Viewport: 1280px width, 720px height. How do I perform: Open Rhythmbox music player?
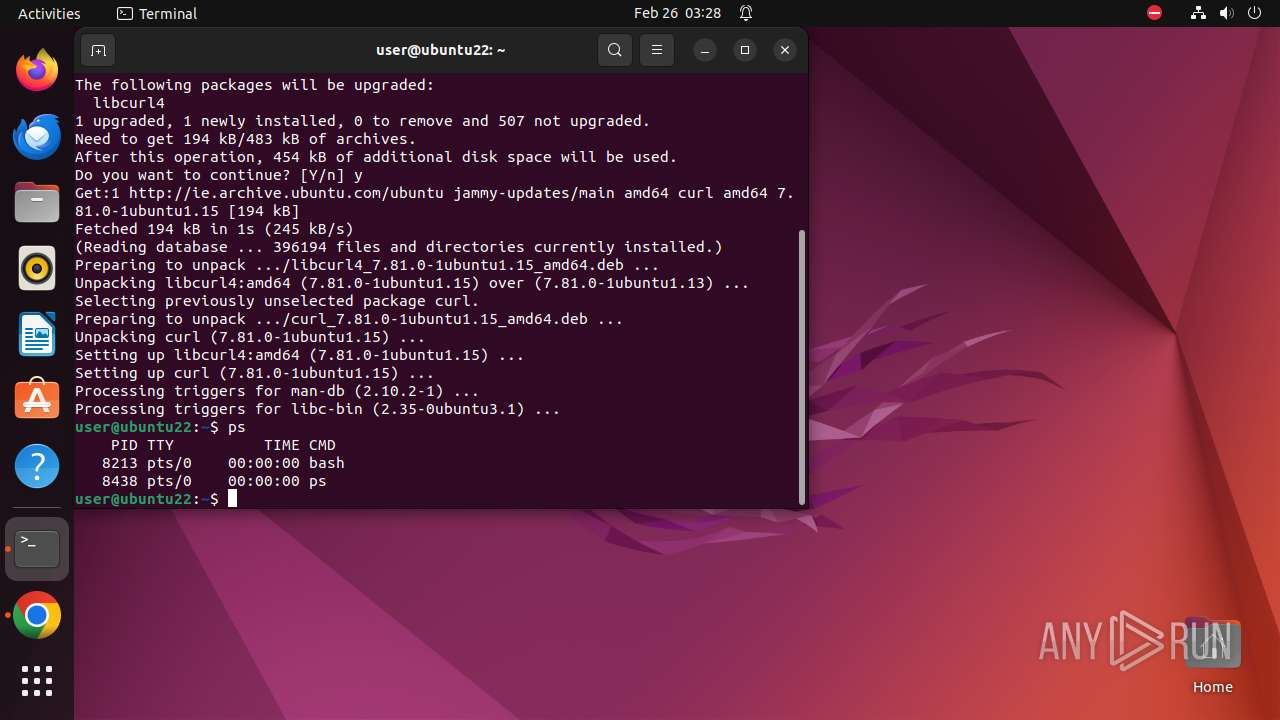(x=37, y=268)
